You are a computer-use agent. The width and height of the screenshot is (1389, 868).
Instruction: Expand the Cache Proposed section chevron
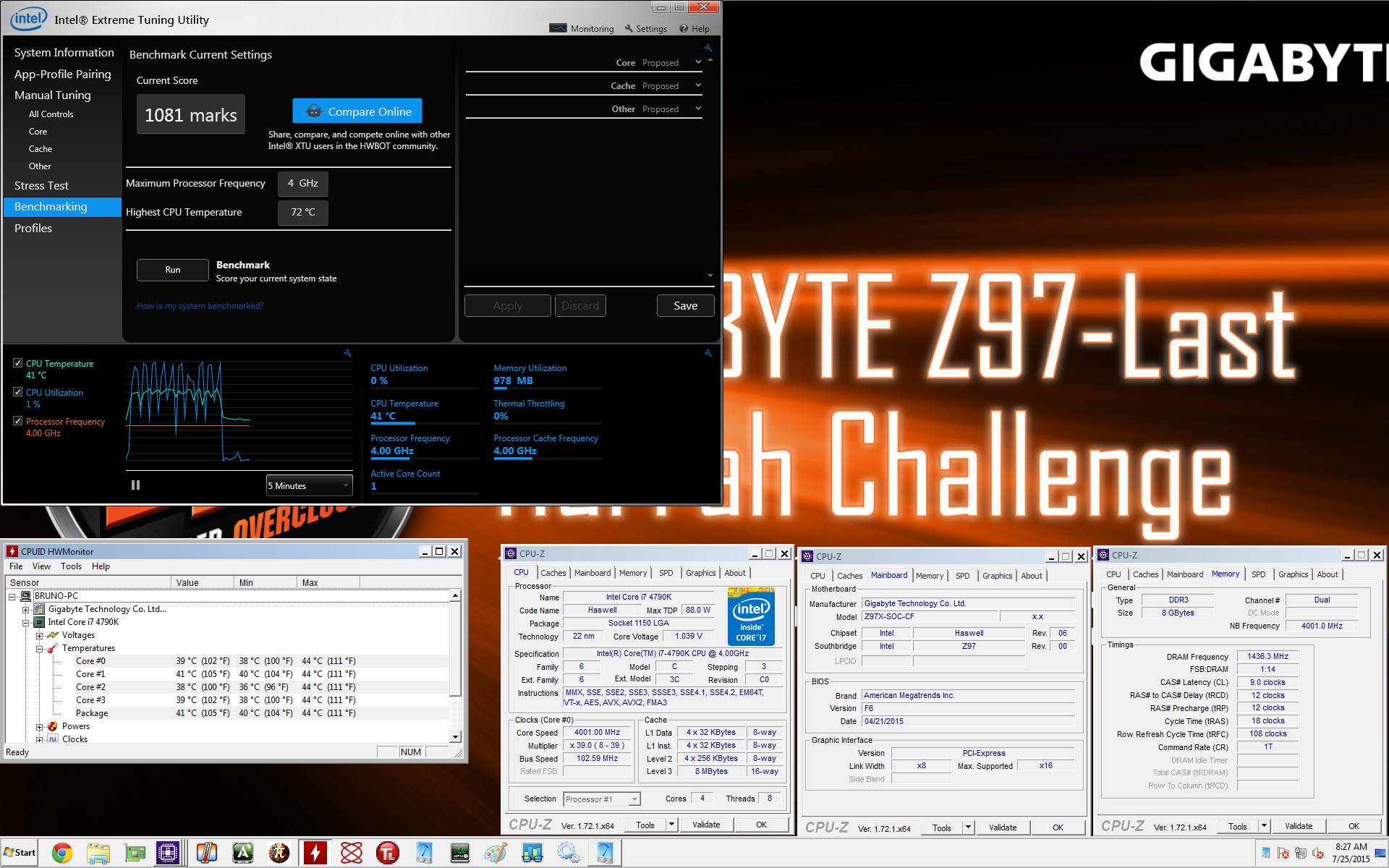click(x=698, y=85)
